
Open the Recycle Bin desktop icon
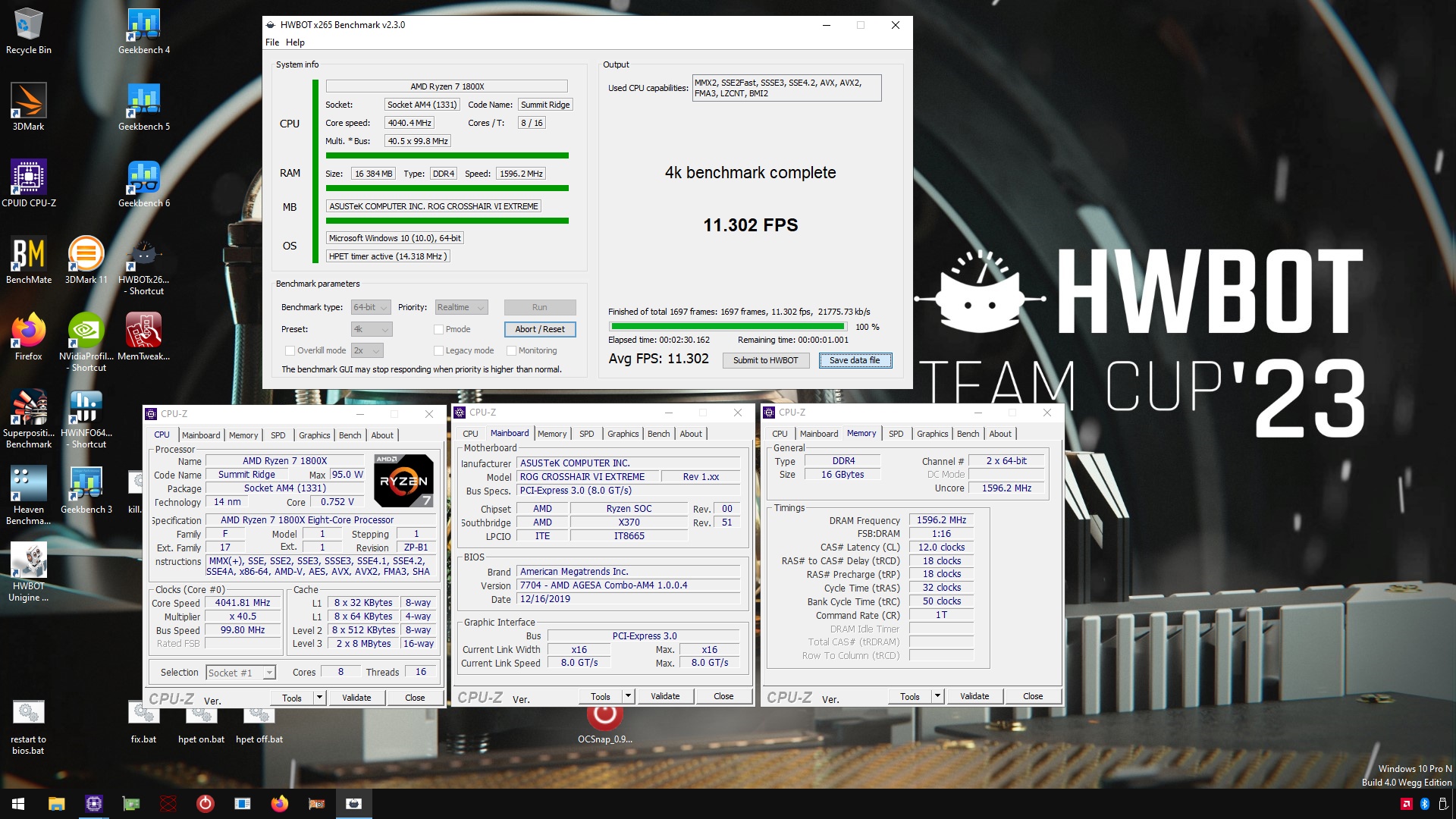[29, 31]
